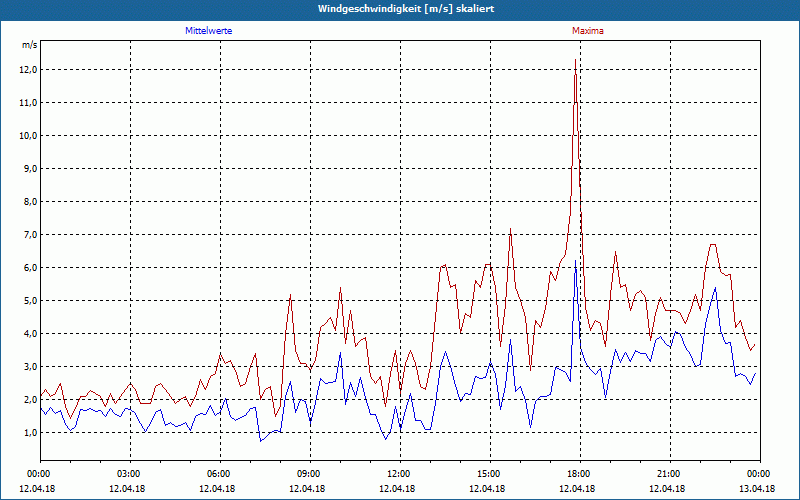Screen dimensions: 800x500
Task: Click the y-axis value '1,0'
Action: [31, 433]
